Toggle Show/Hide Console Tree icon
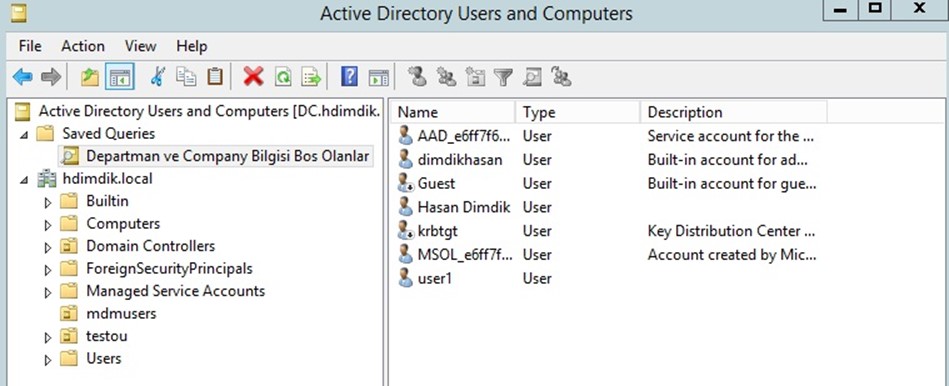The width and height of the screenshot is (949, 386). pyautogui.click(x=119, y=77)
